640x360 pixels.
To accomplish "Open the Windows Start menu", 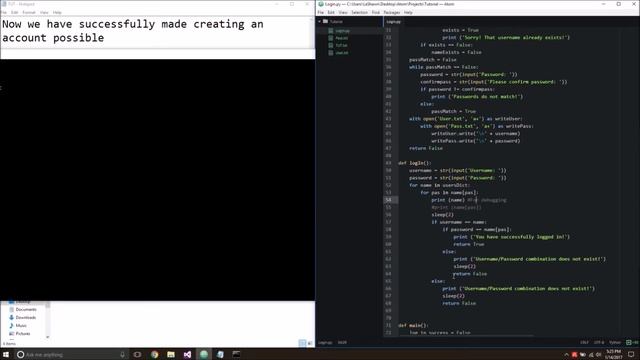I will 6,354.
